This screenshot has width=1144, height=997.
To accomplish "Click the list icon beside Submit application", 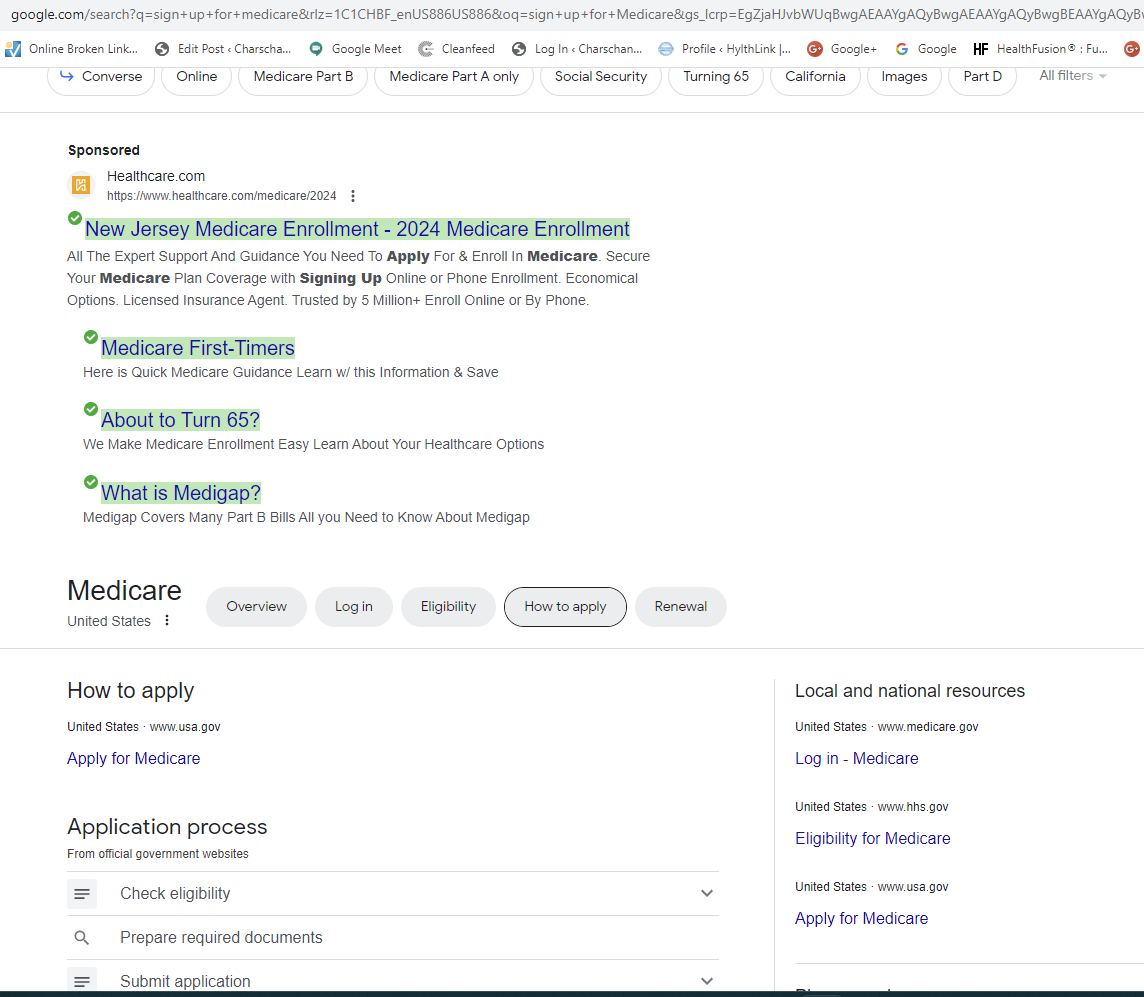I will point(82,981).
